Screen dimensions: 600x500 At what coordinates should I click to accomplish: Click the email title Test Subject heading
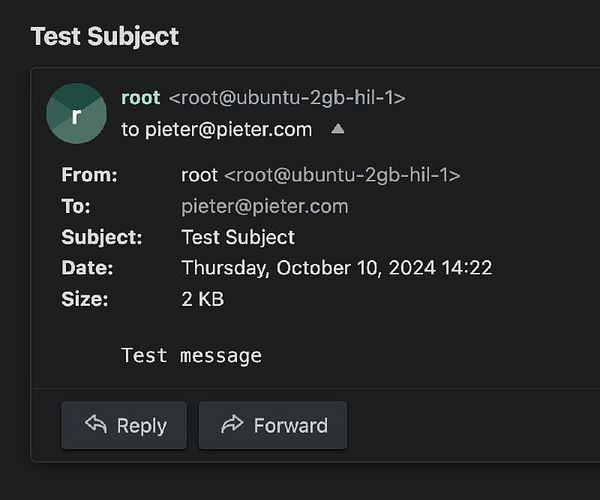[105, 37]
